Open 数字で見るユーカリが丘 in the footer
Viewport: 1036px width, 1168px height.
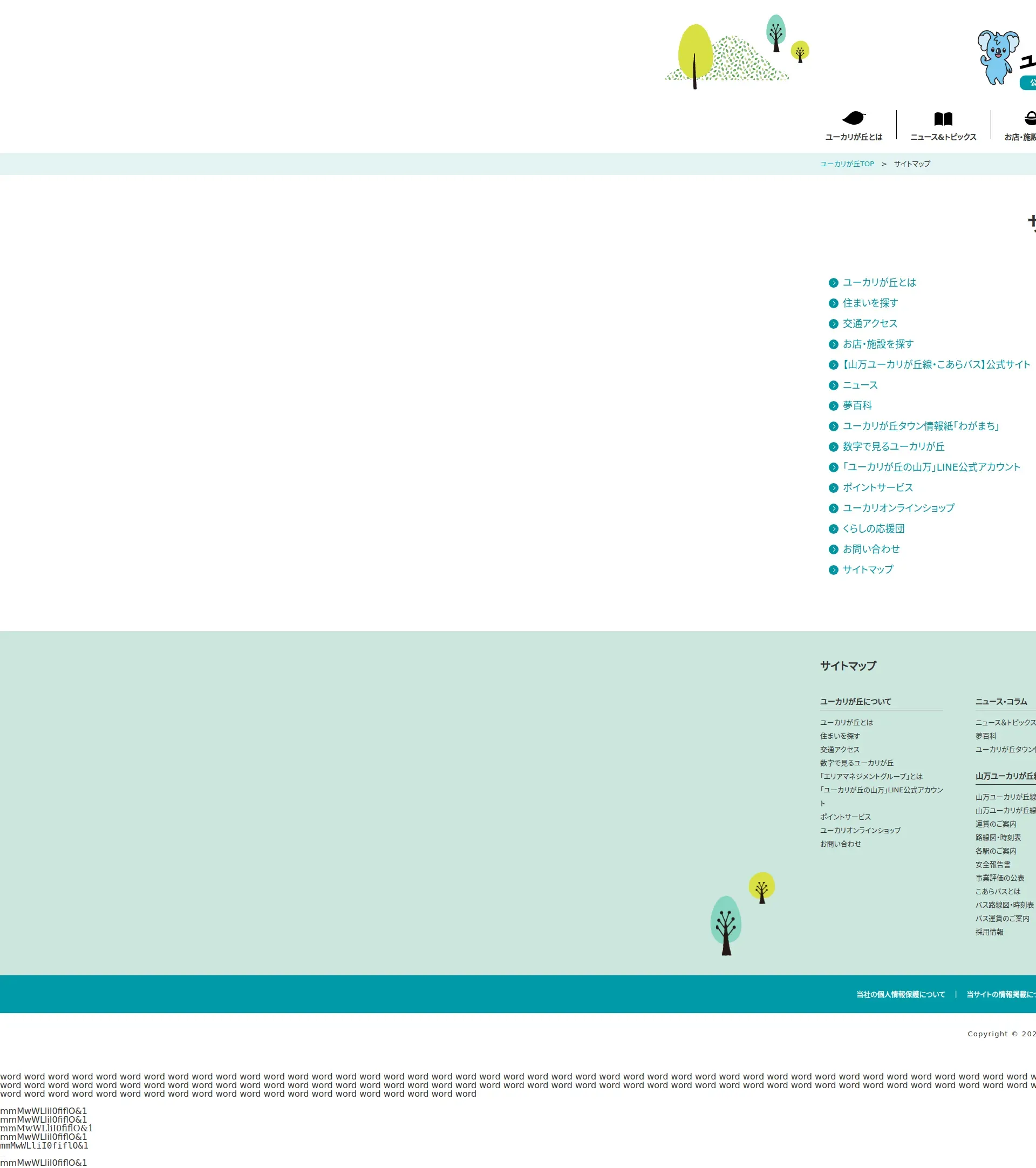point(857,763)
